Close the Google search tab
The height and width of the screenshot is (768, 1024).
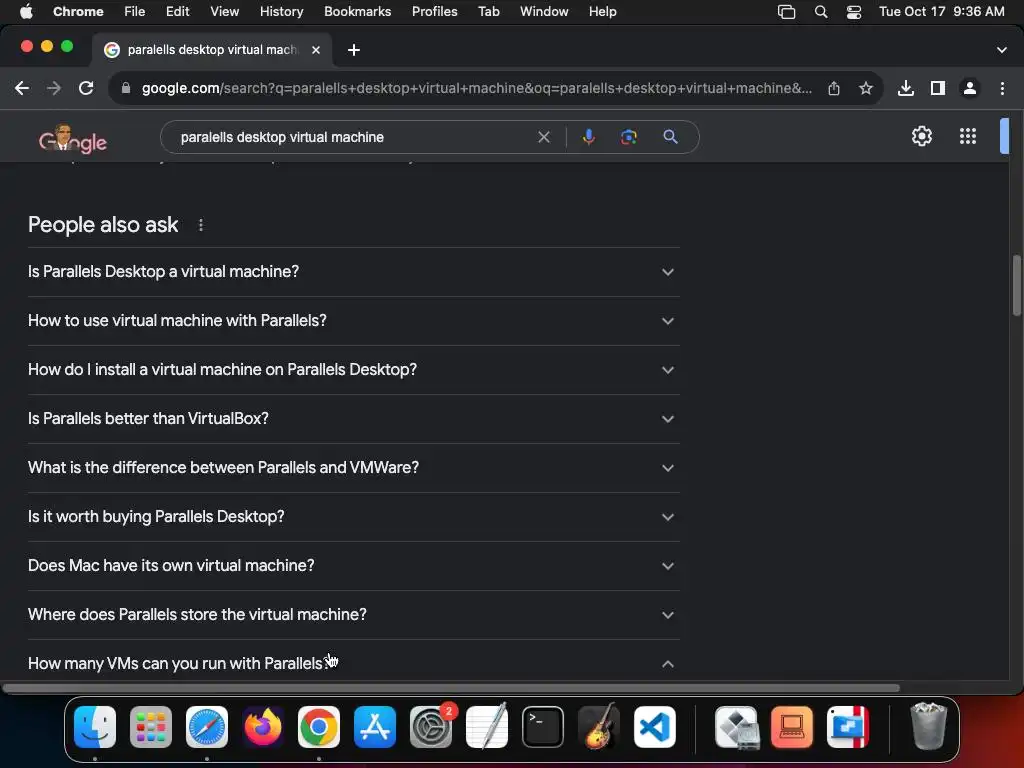pos(316,50)
